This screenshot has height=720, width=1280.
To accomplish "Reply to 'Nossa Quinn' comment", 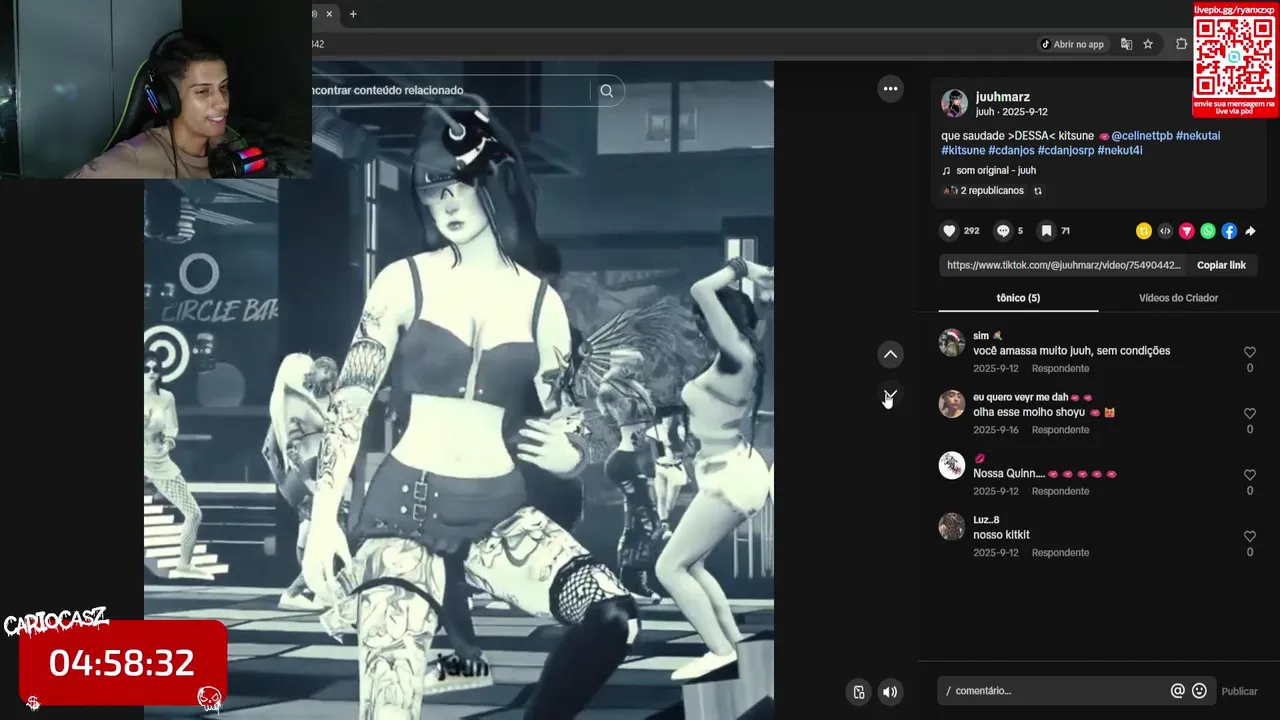I will [1060, 492].
